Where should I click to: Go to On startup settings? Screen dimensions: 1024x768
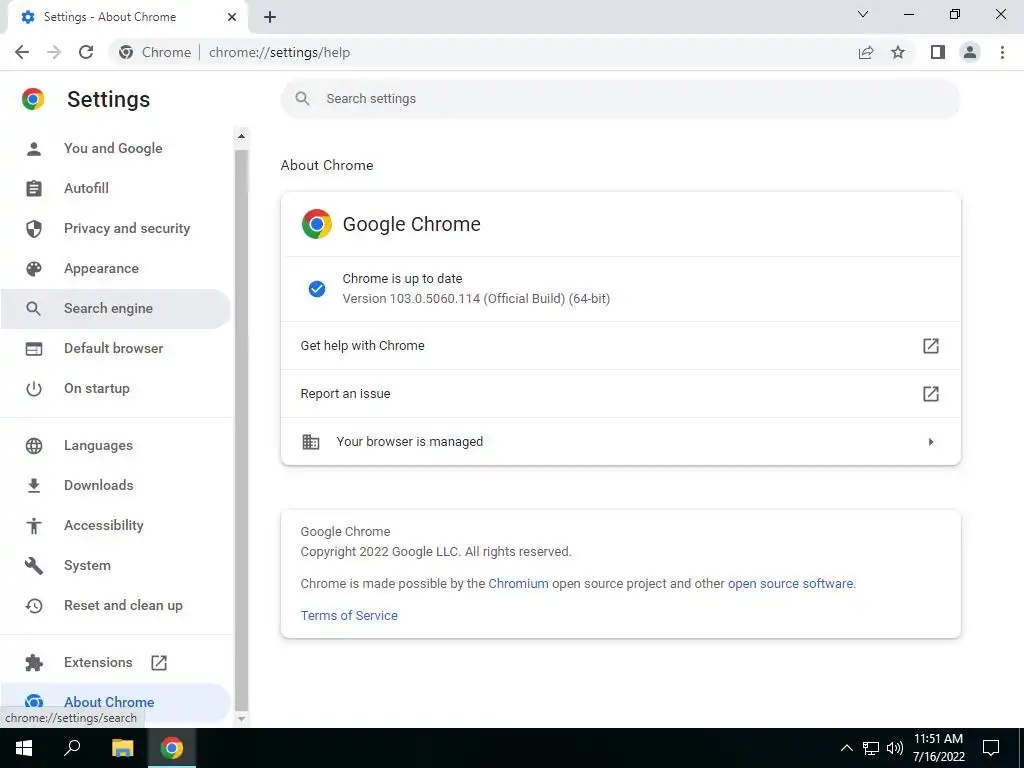coord(116,388)
